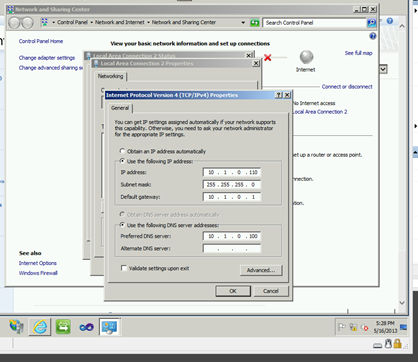Click the OK button in IPv4 Properties
Image resolution: width=418 pixels, height=362 pixels.
pos(233,291)
